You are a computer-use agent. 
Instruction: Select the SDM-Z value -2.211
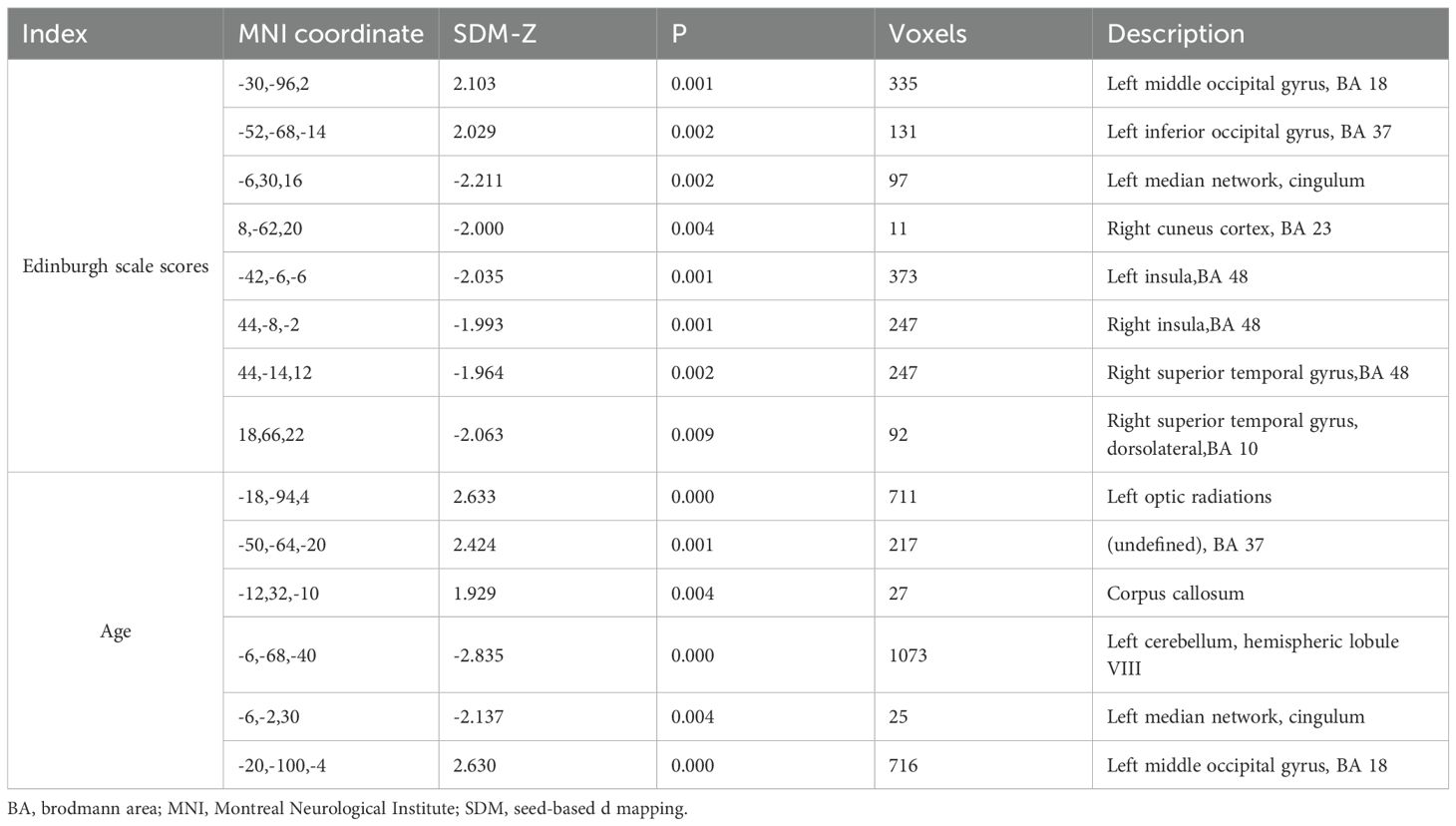(x=479, y=181)
